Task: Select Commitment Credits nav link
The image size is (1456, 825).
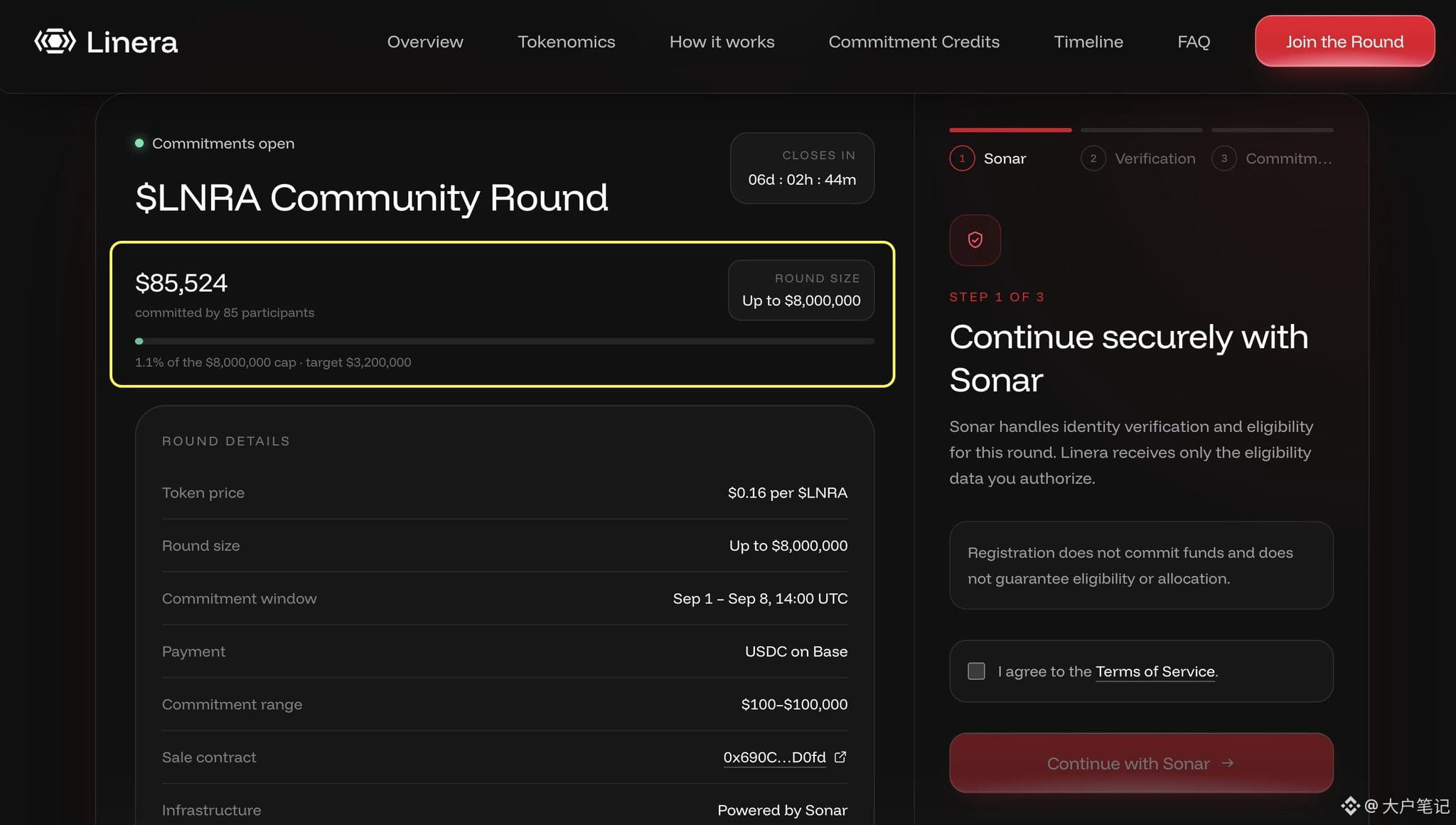Action: click(x=914, y=42)
